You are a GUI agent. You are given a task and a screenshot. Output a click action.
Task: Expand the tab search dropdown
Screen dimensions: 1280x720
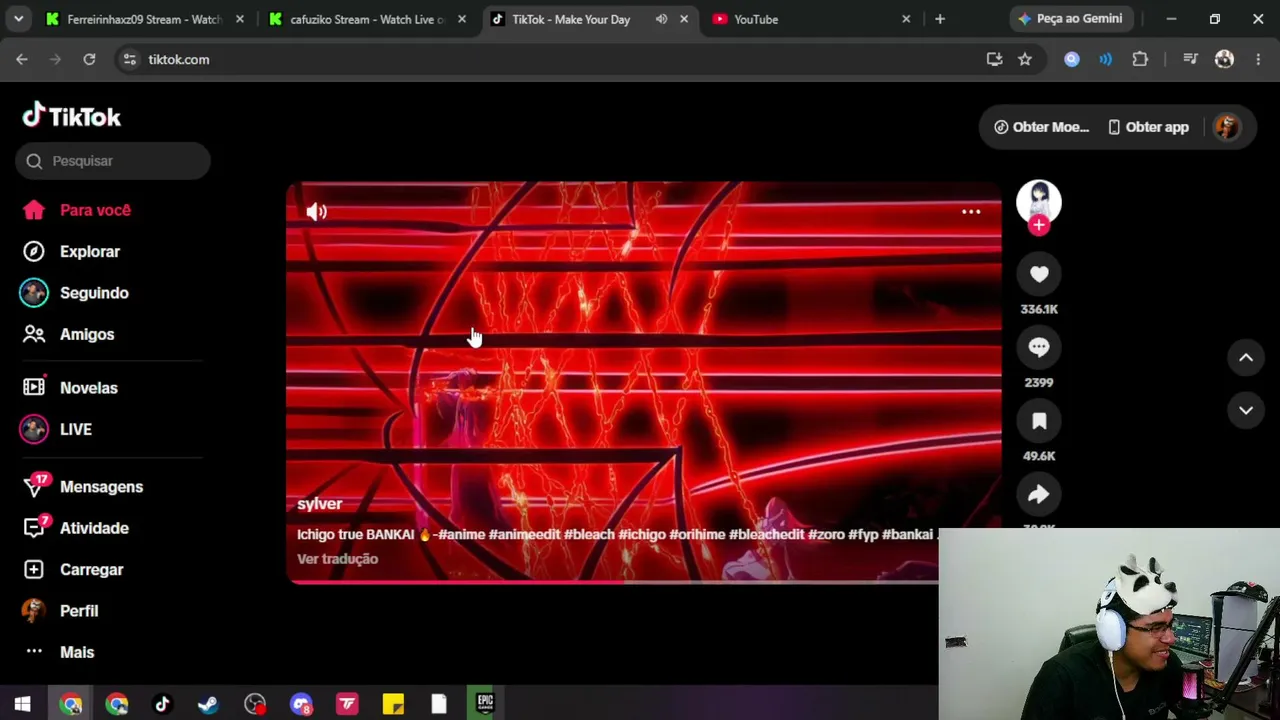pyautogui.click(x=18, y=19)
